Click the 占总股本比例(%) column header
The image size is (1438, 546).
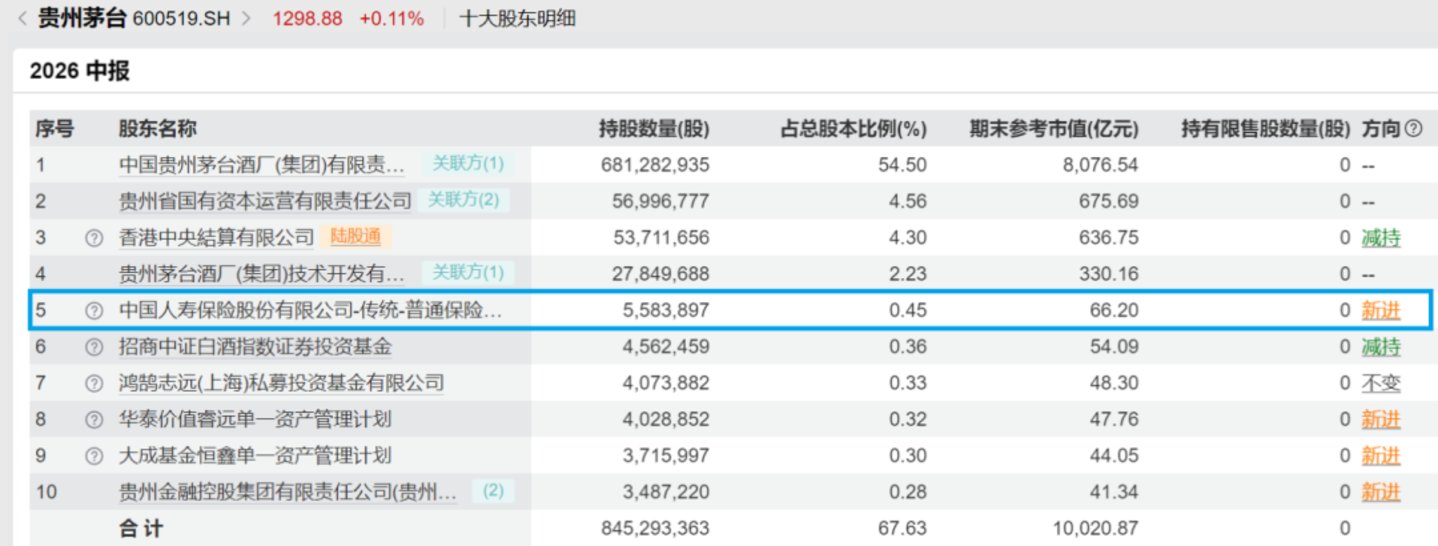click(854, 128)
